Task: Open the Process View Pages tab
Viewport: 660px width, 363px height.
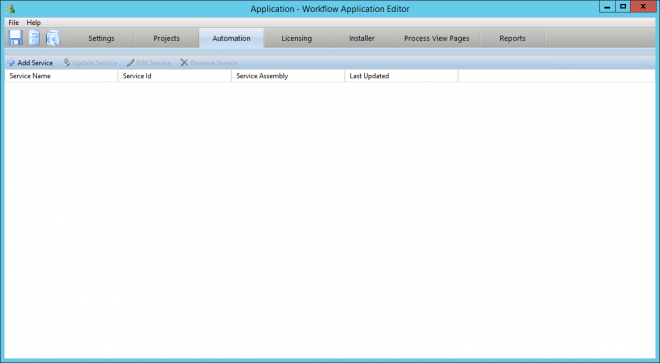Action: (x=437, y=38)
